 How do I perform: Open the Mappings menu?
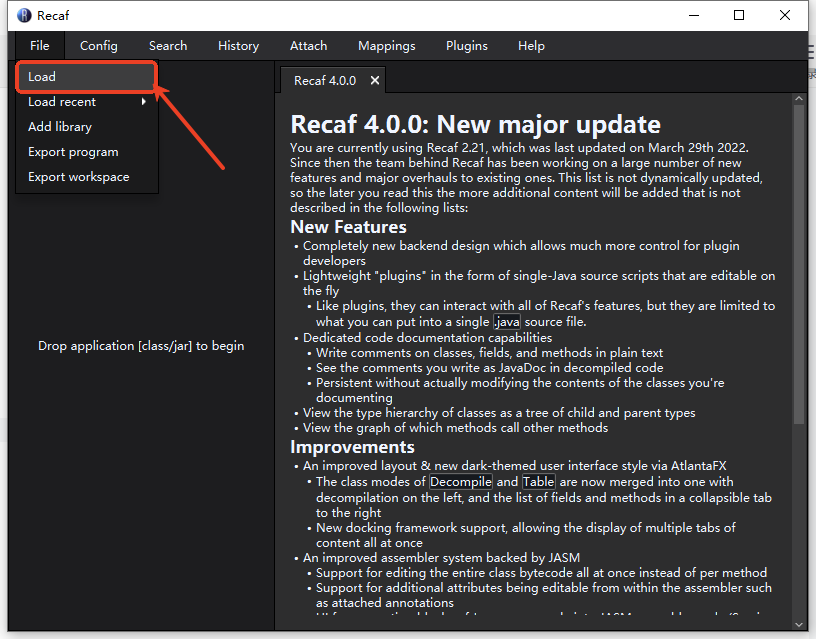(x=386, y=46)
